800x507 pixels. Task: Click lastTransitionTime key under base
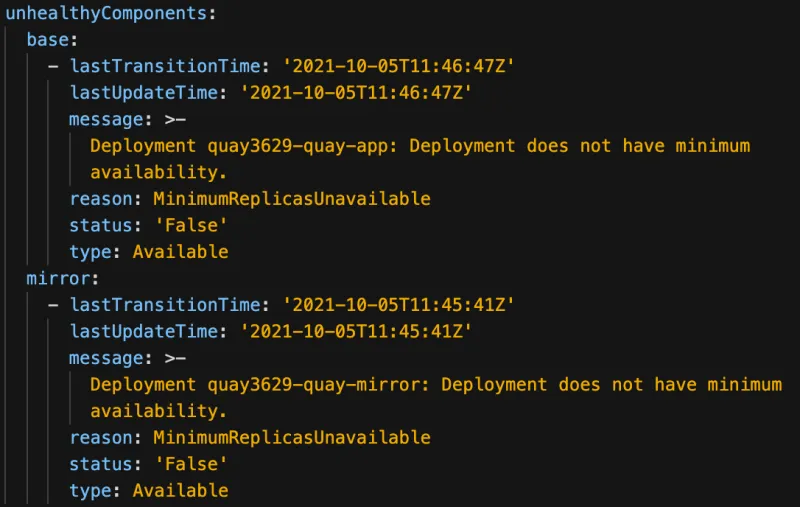click(x=164, y=66)
